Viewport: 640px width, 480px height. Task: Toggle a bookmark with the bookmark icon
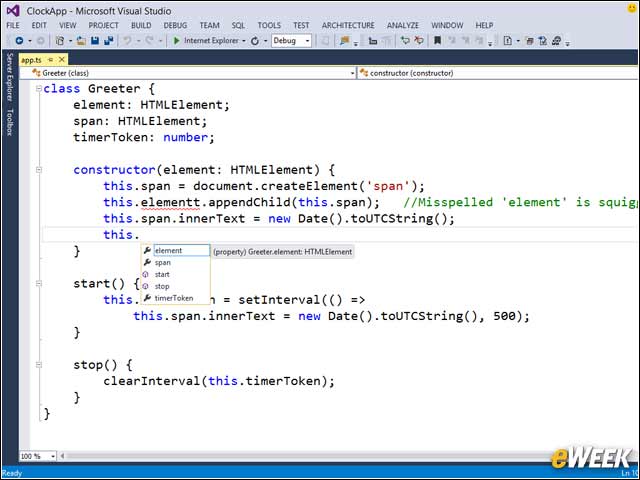[438, 41]
